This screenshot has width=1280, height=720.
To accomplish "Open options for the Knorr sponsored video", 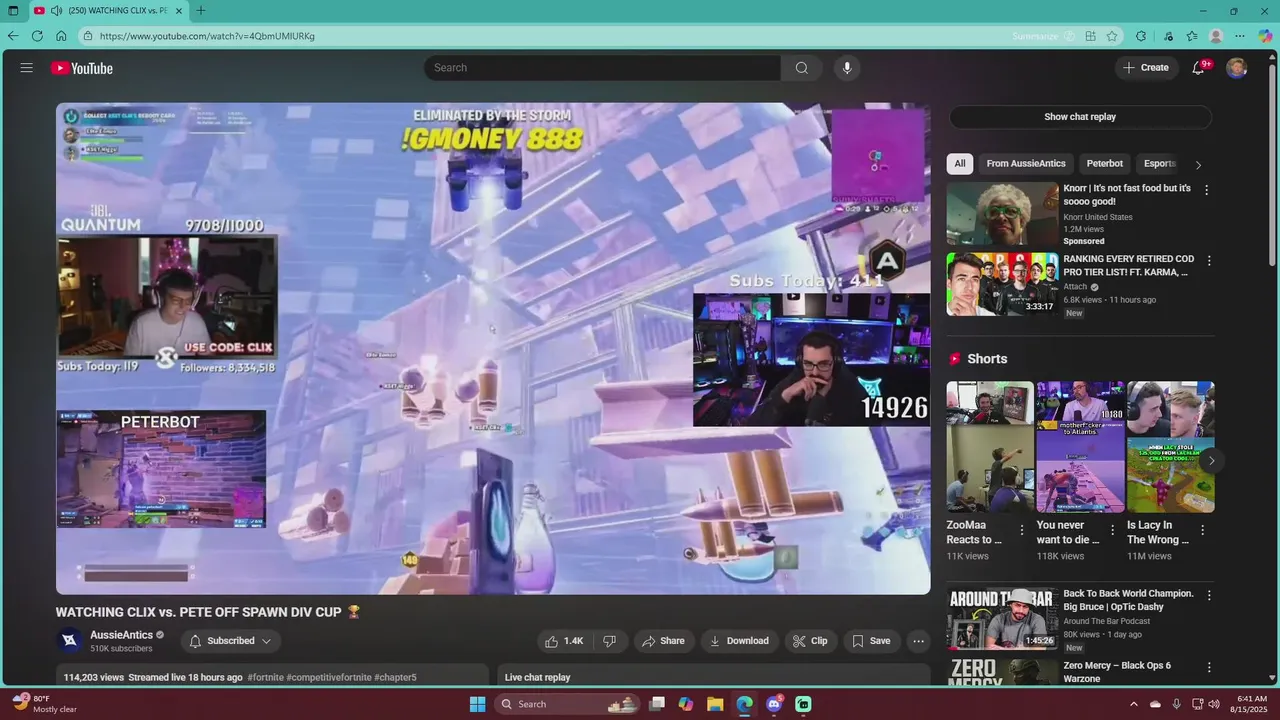I will pos(1207,190).
